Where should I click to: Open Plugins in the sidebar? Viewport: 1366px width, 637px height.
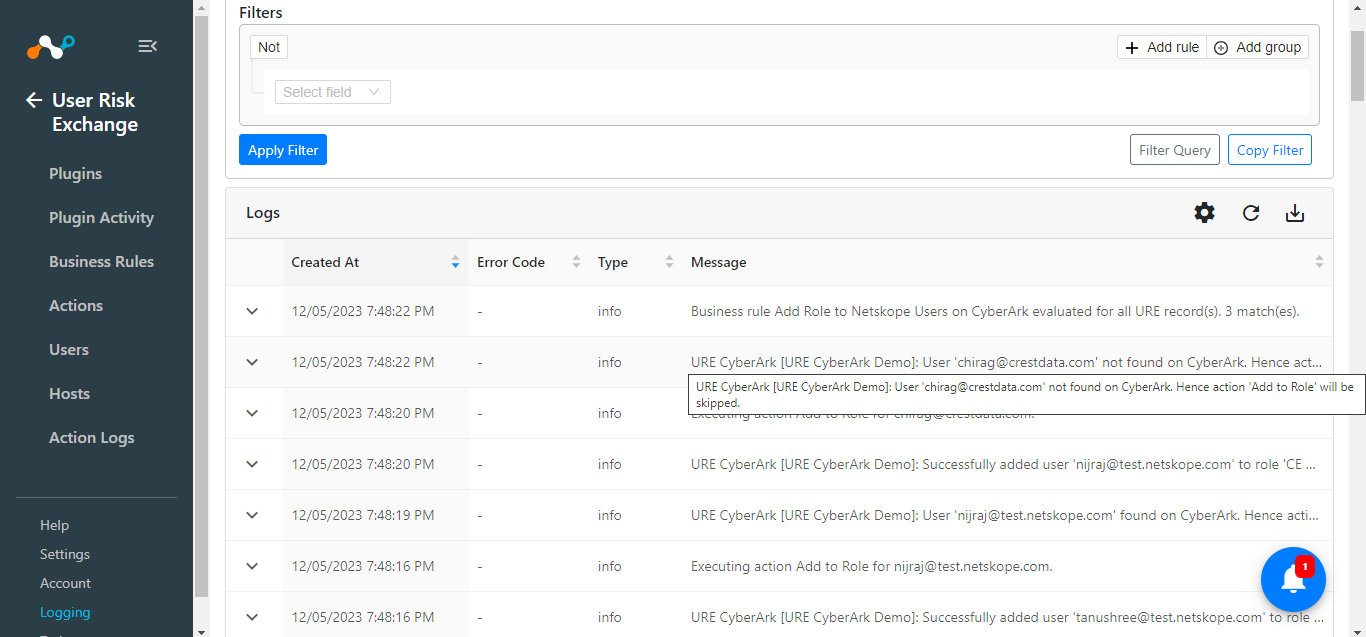click(76, 173)
